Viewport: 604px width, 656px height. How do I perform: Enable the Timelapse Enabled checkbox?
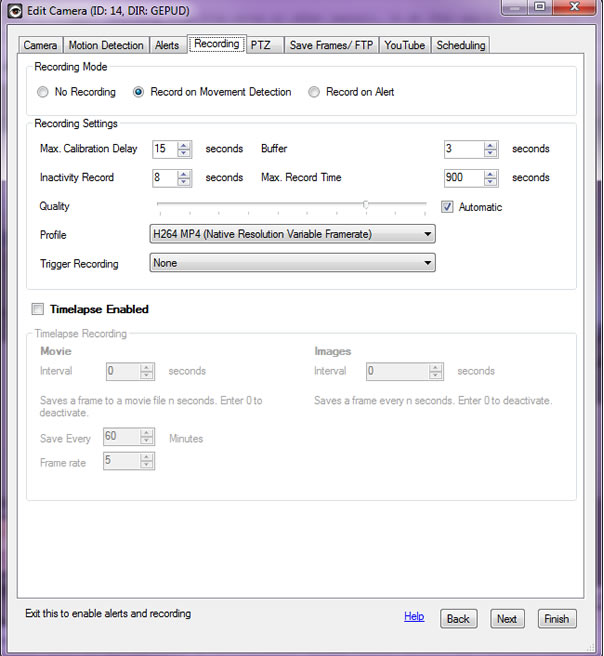(x=38, y=310)
